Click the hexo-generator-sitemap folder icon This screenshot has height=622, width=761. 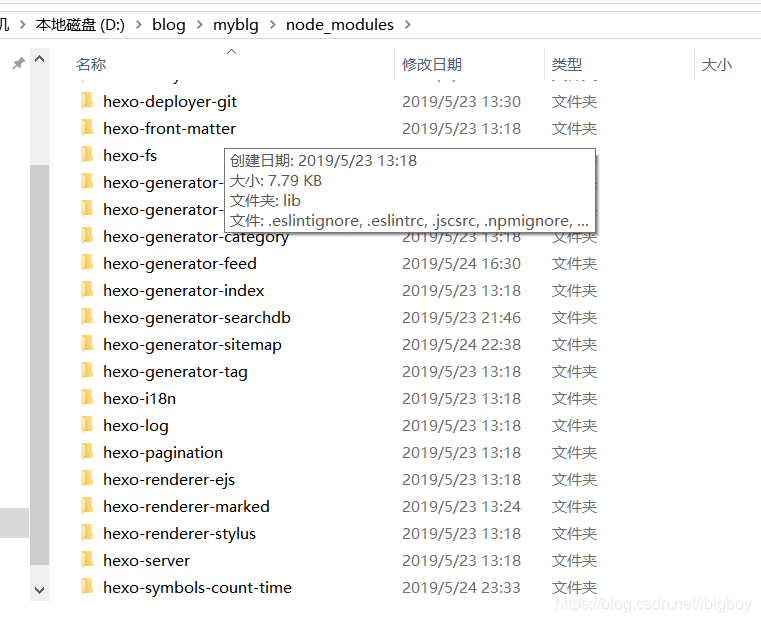pos(87,344)
